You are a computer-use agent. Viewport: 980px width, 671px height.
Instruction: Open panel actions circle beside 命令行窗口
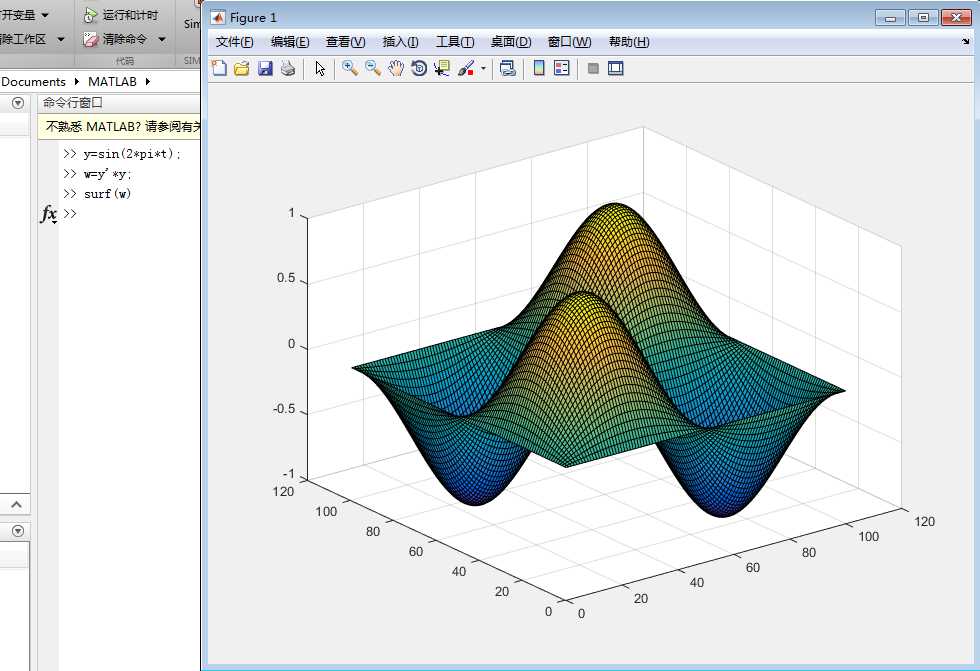click(x=18, y=103)
